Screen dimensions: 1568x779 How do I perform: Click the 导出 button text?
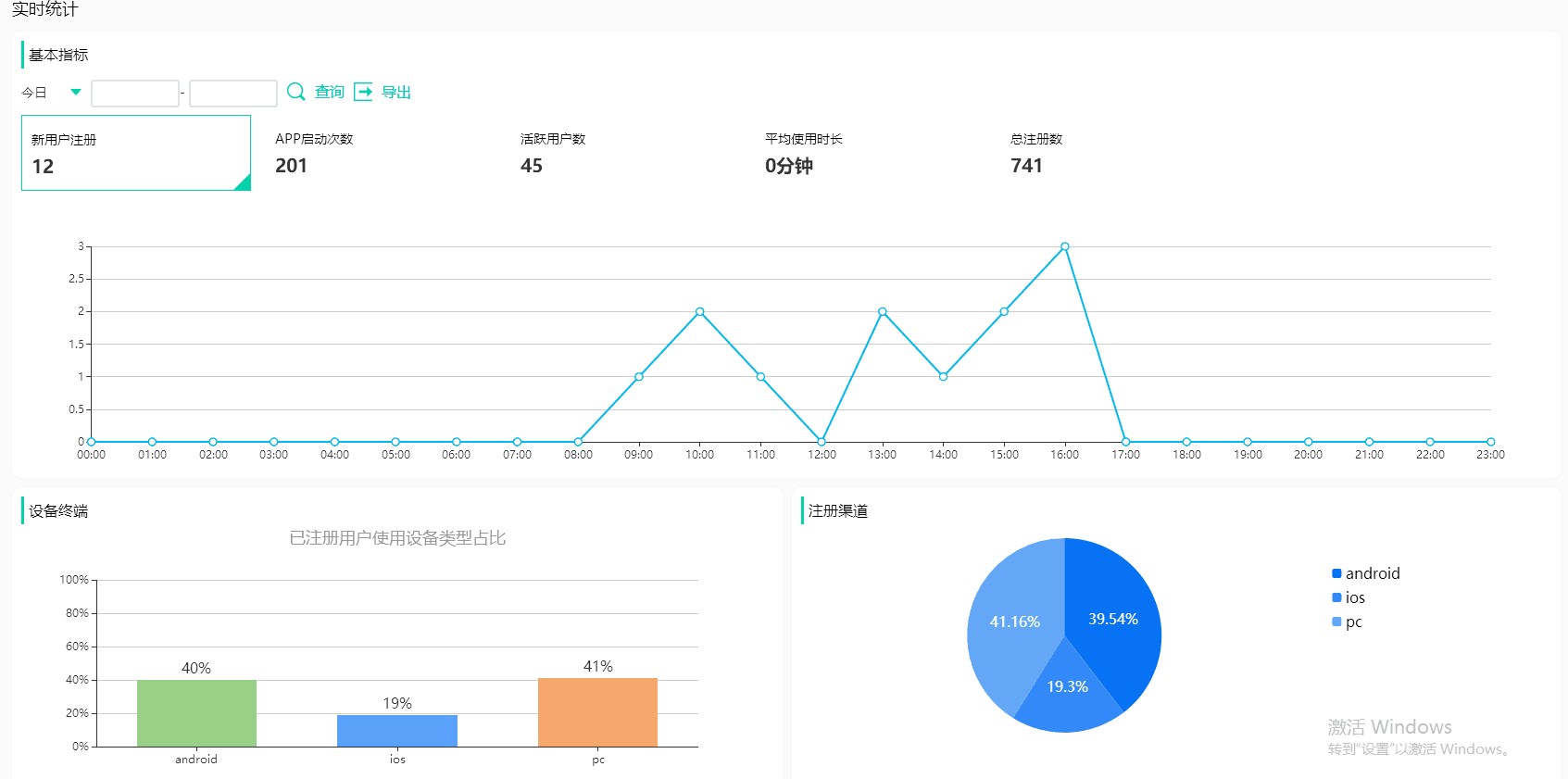(x=396, y=92)
